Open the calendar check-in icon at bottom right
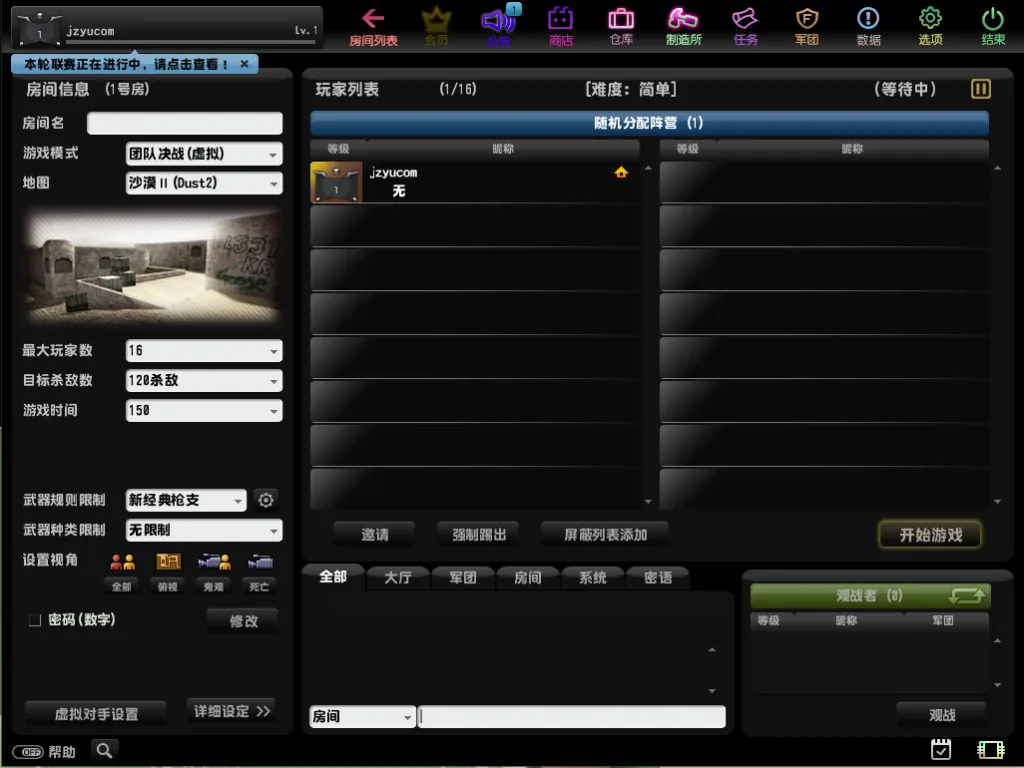 click(x=940, y=749)
